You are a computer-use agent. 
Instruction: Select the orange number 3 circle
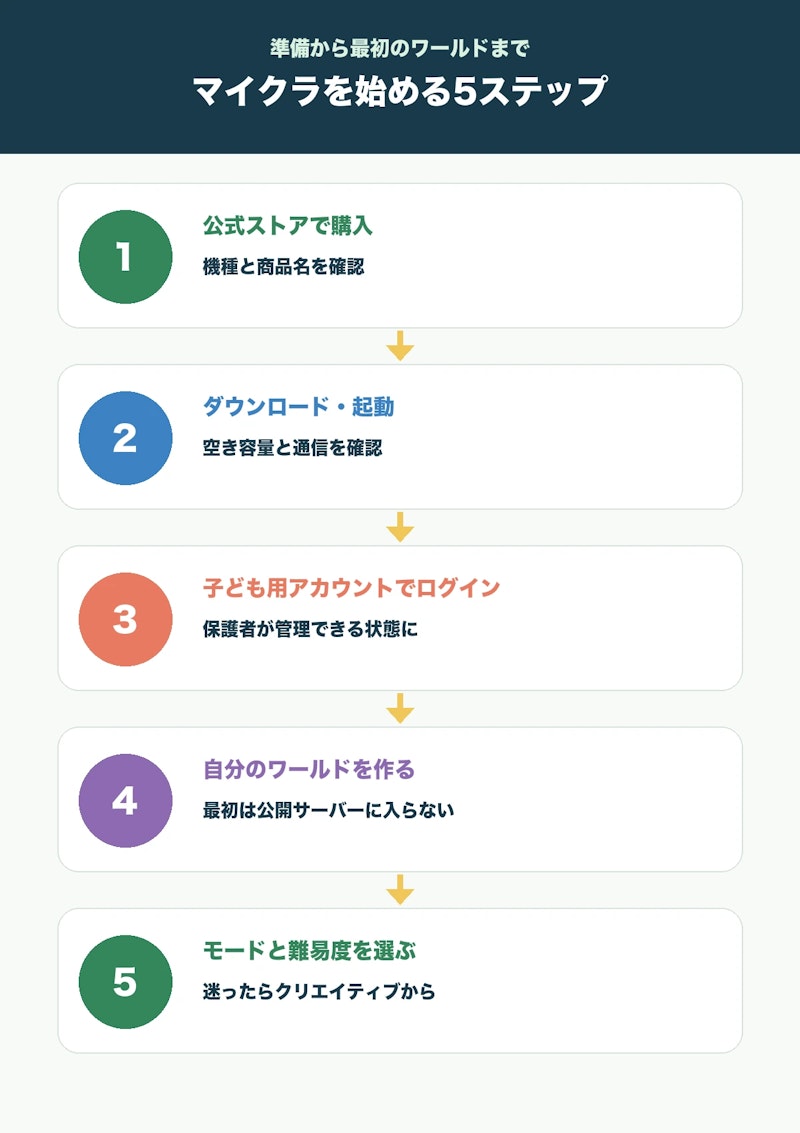126,619
